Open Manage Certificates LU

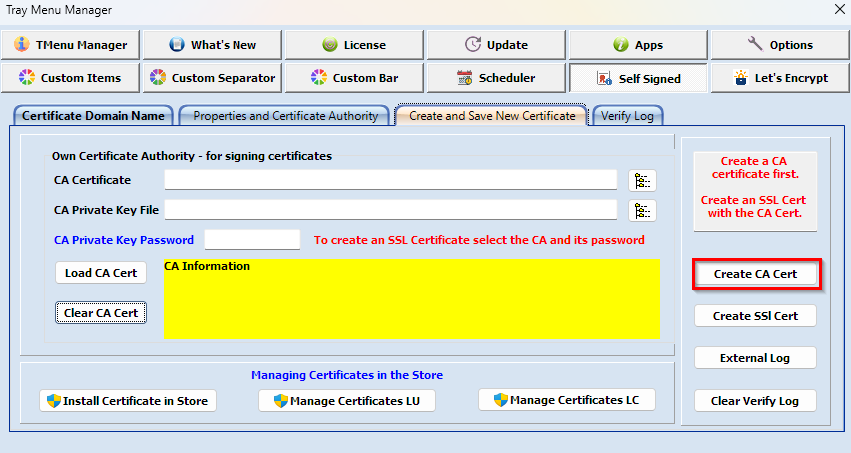tap(347, 401)
